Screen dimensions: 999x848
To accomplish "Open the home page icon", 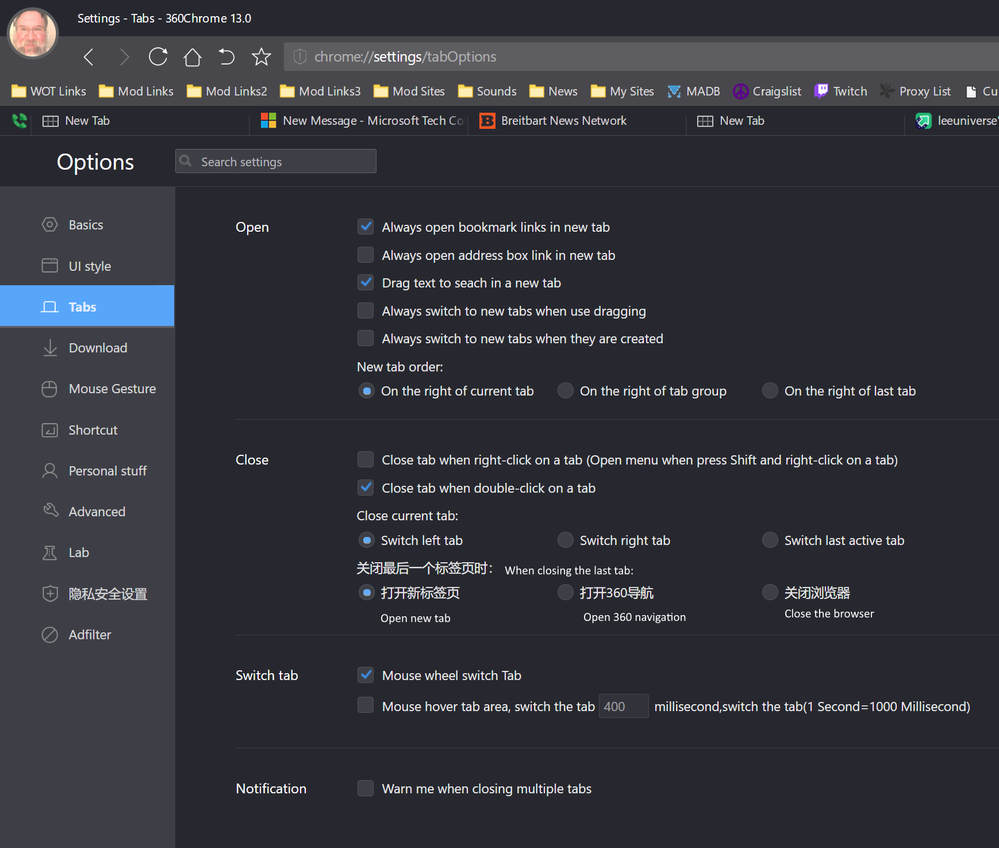I will pos(192,57).
